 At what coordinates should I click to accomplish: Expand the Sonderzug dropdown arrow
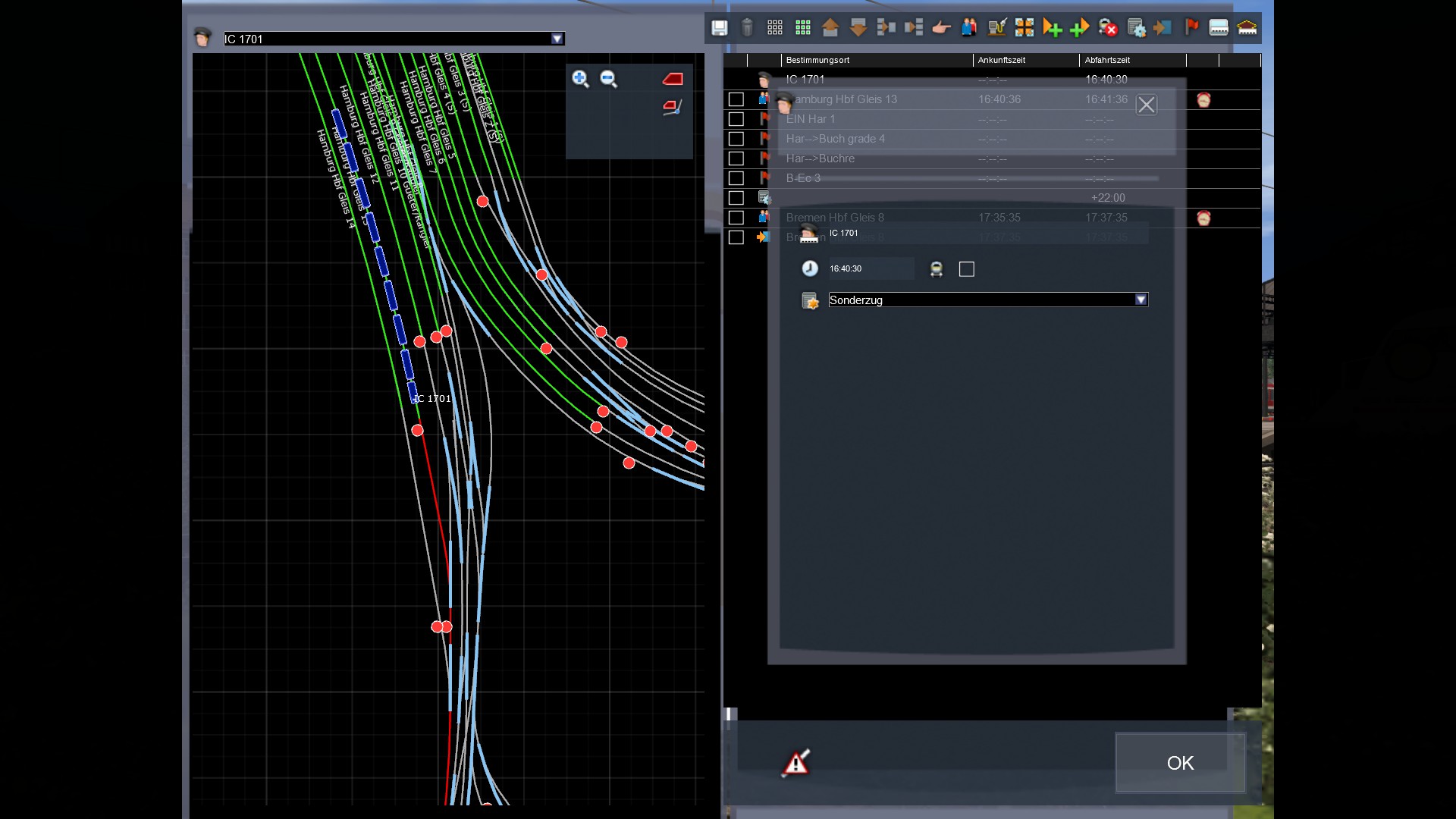pos(1141,300)
